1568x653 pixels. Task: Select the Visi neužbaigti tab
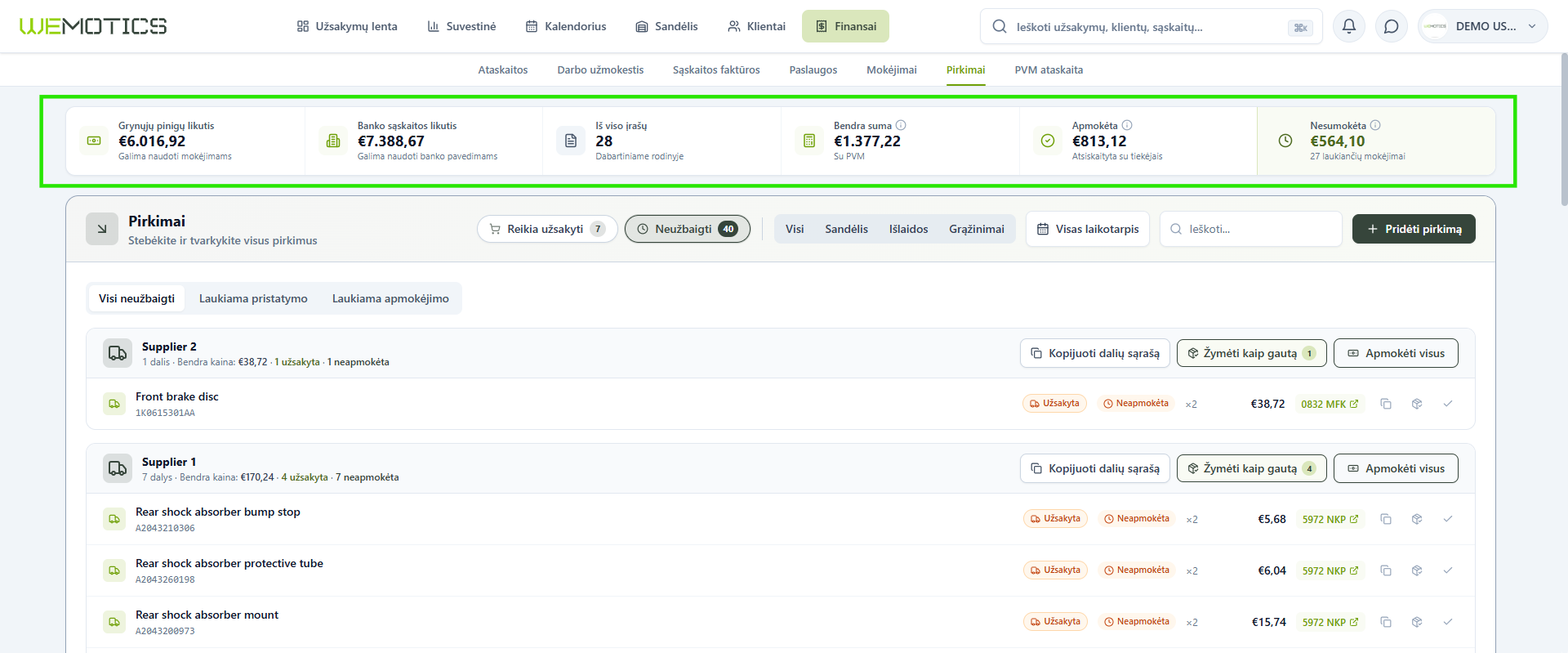point(136,298)
